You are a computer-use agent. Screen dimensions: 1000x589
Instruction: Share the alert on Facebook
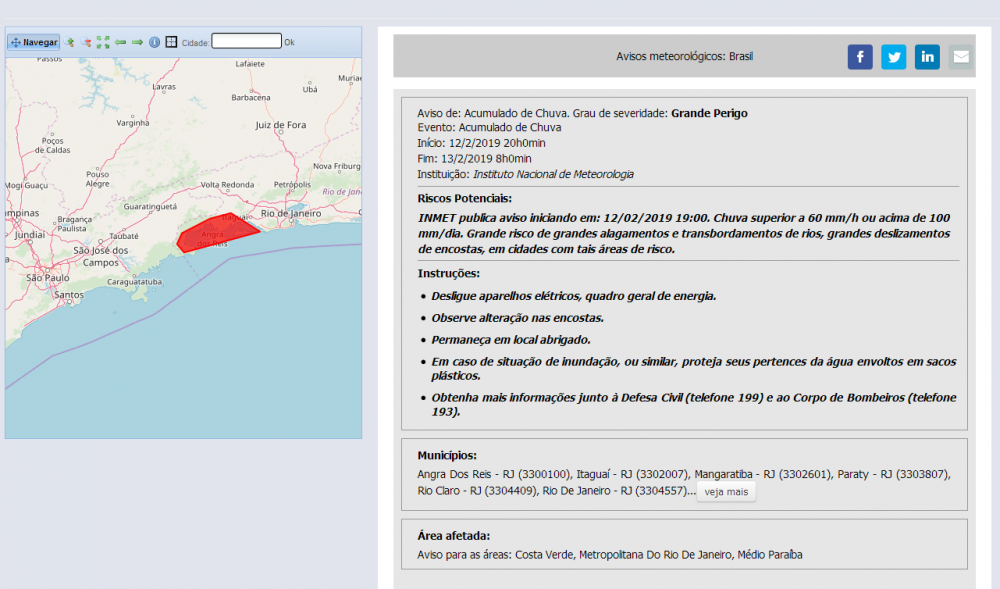[860, 57]
